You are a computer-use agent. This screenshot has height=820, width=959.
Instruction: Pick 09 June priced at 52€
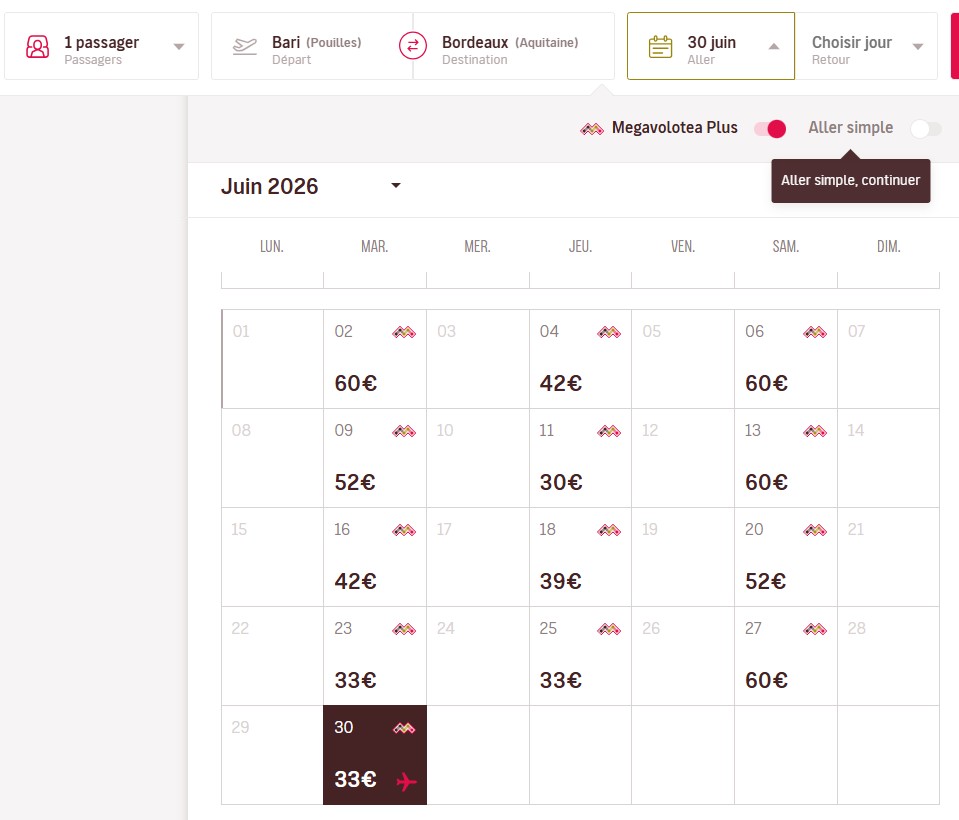374,458
